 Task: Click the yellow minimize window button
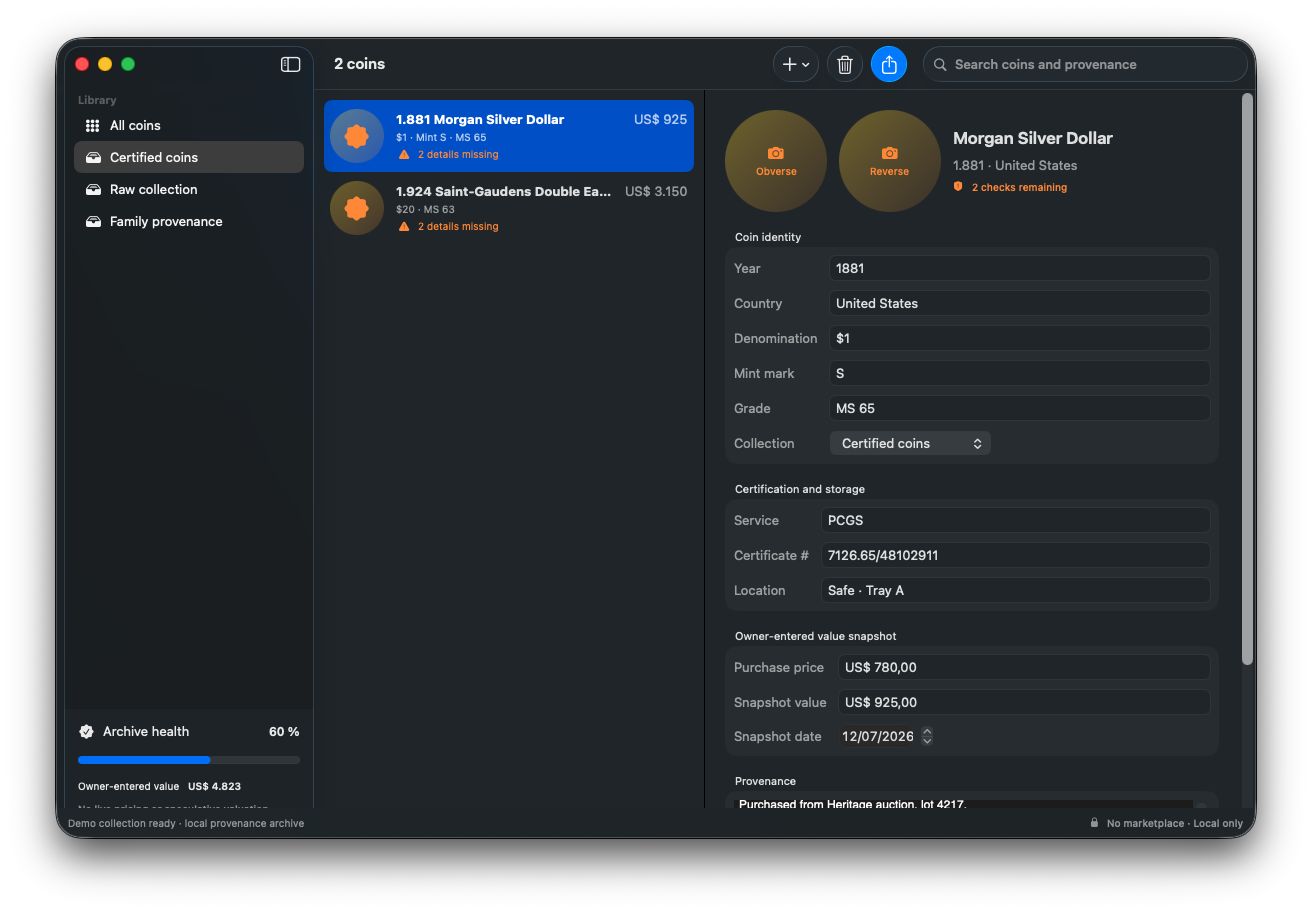[105, 64]
